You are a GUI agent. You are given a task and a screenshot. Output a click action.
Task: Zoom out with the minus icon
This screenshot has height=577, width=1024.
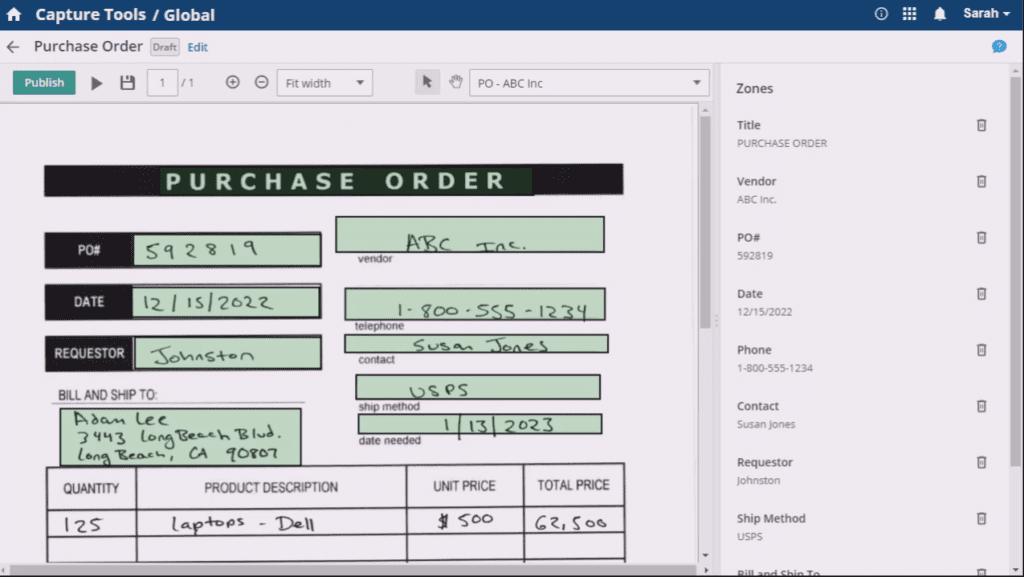261,82
